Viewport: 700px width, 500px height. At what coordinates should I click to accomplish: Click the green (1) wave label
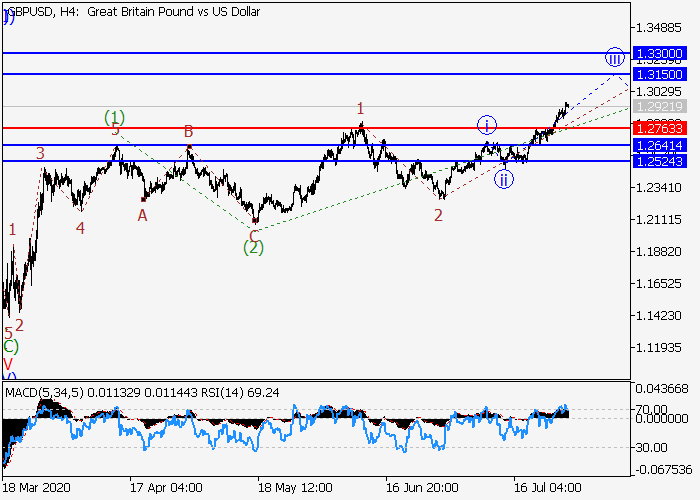(x=115, y=117)
